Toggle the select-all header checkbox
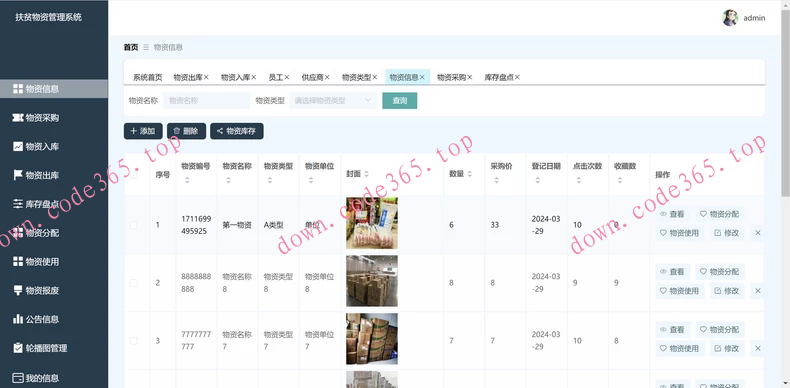790x388 pixels. [133, 174]
